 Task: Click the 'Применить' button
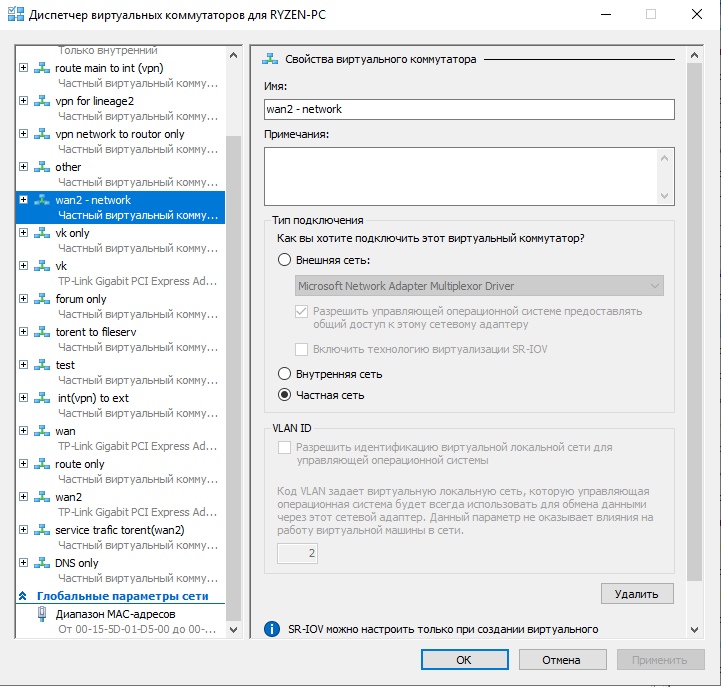pos(660,660)
